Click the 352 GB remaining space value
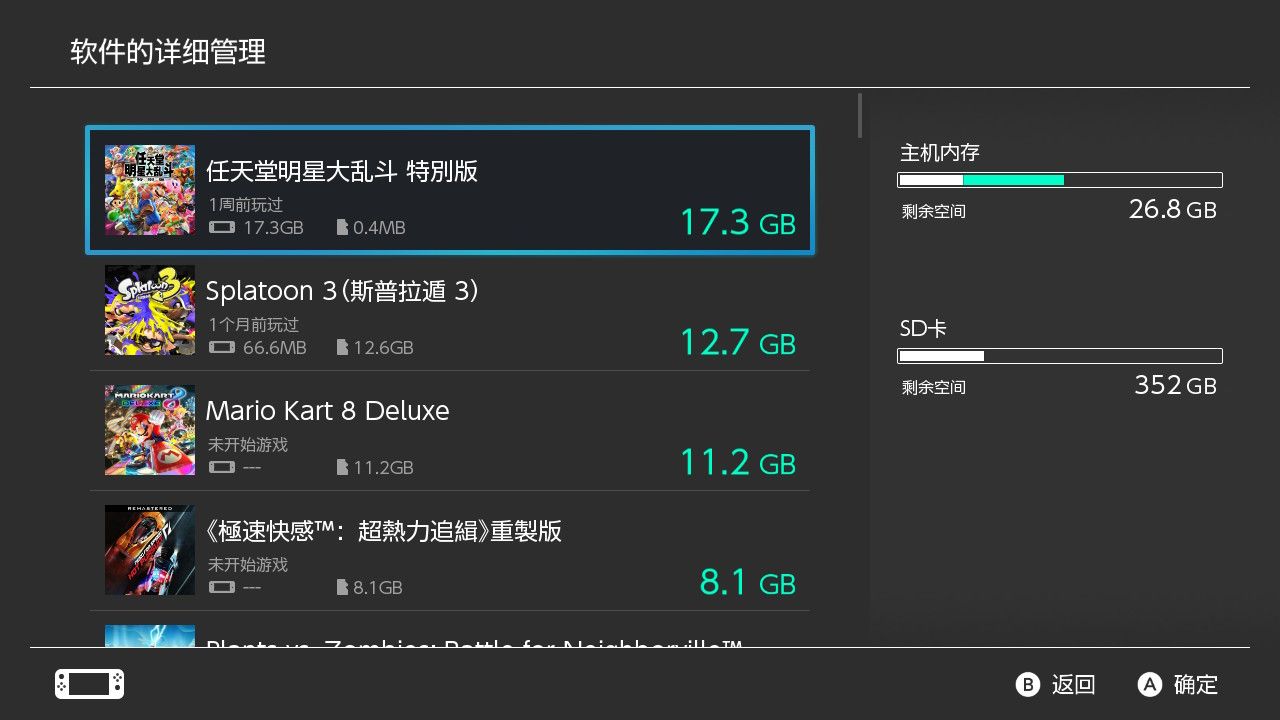This screenshot has width=1280, height=720. 1176,385
